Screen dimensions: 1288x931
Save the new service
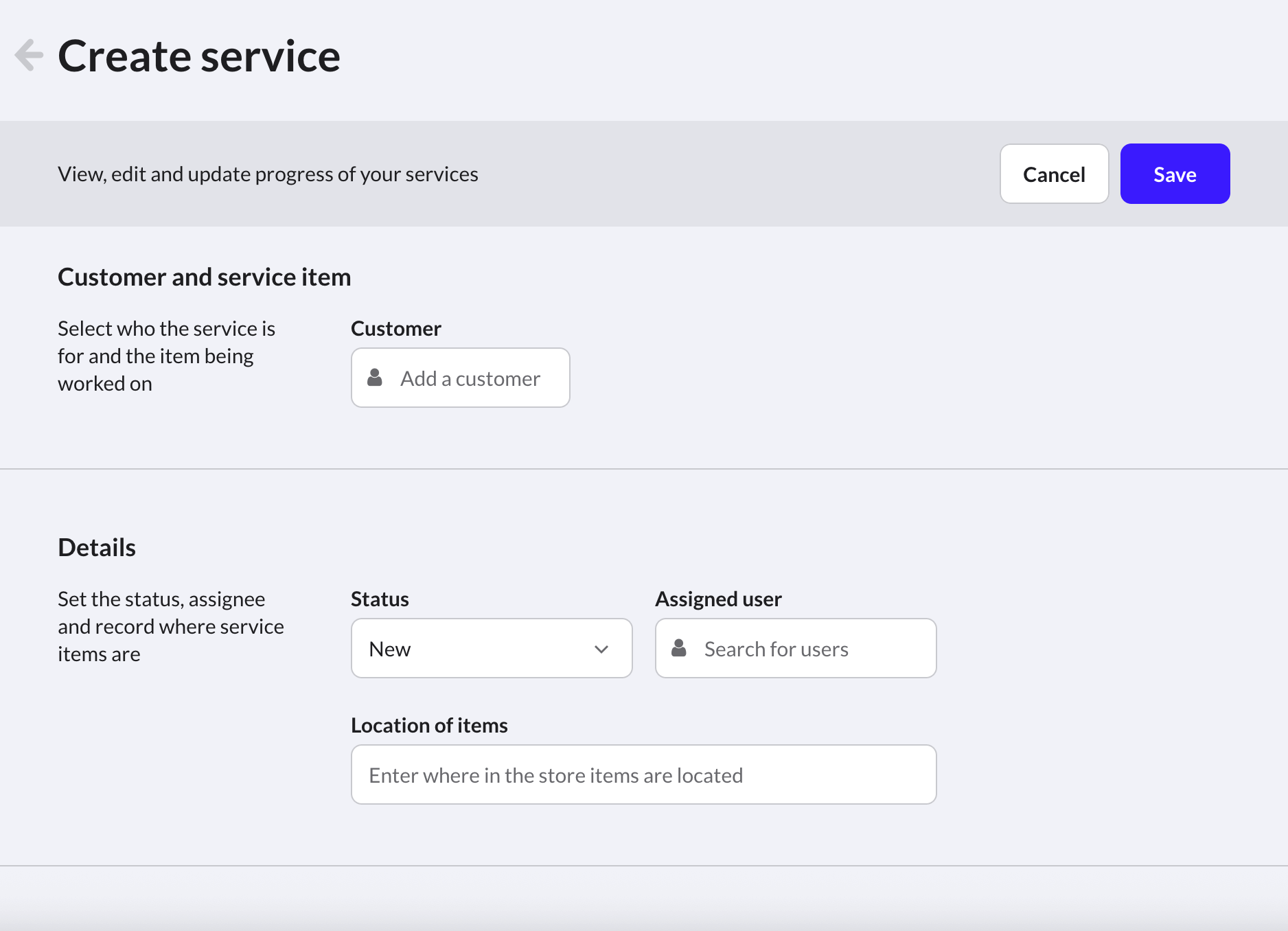click(x=1174, y=174)
